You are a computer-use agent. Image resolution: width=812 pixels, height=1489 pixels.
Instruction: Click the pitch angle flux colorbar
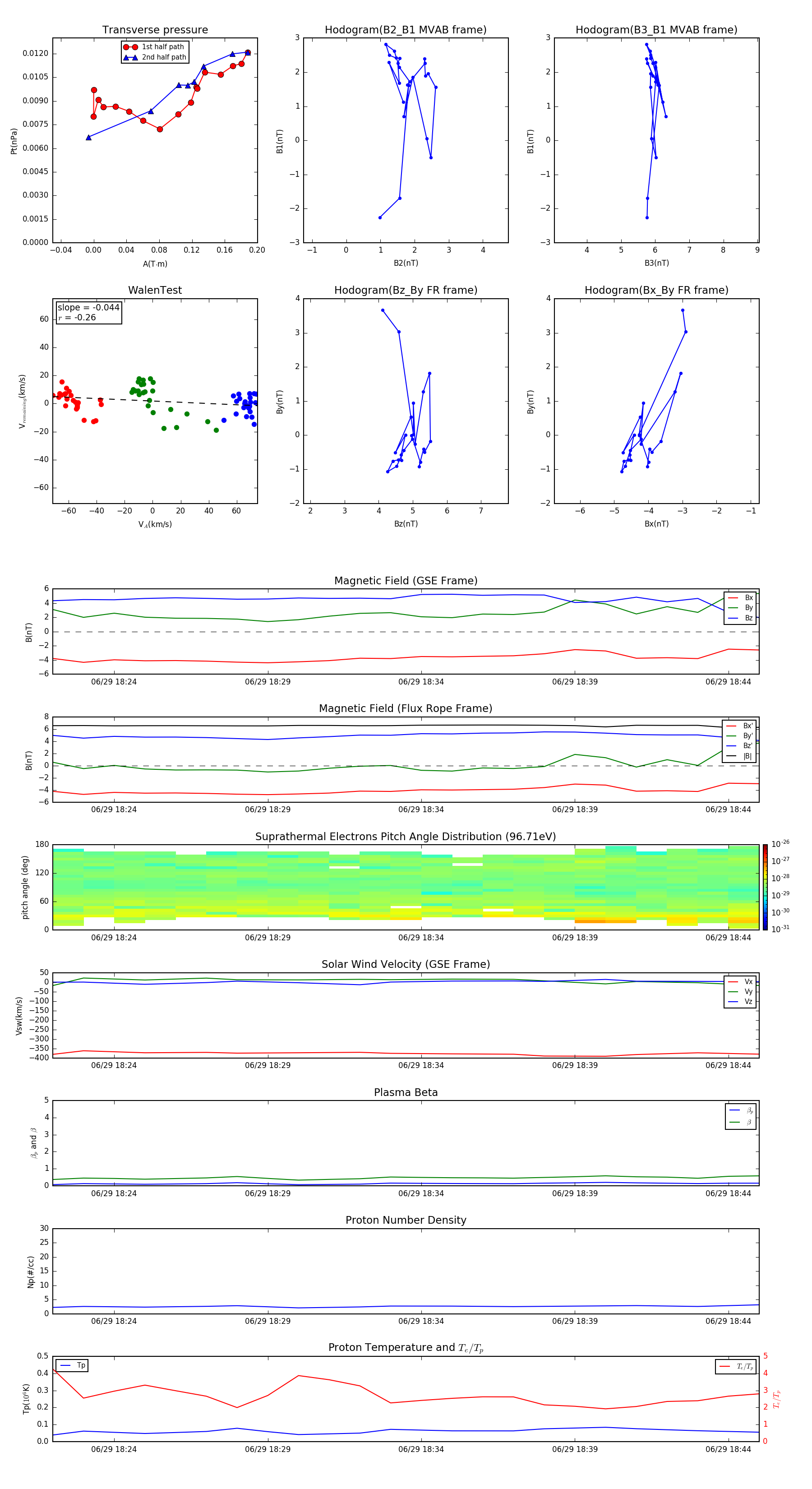tap(765, 887)
